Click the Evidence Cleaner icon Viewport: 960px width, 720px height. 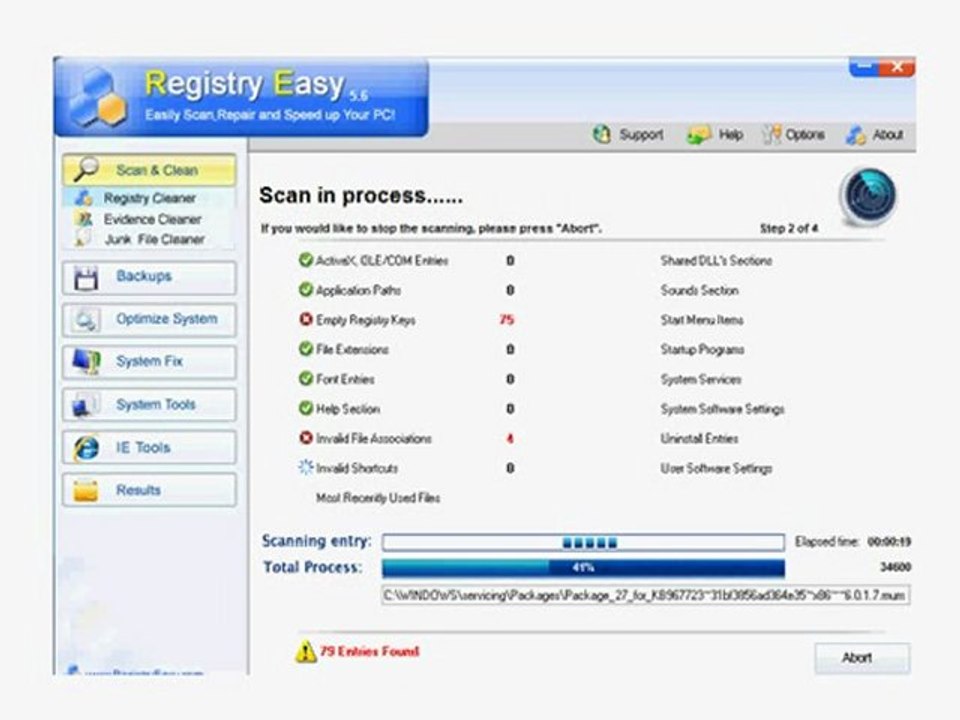[x=84, y=219]
